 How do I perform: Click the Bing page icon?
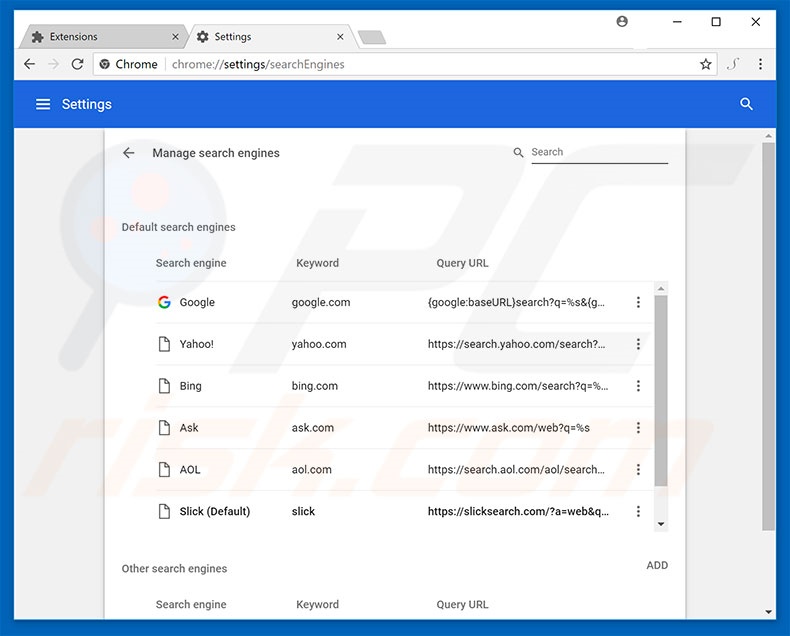pyautogui.click(x=164, y=386)
